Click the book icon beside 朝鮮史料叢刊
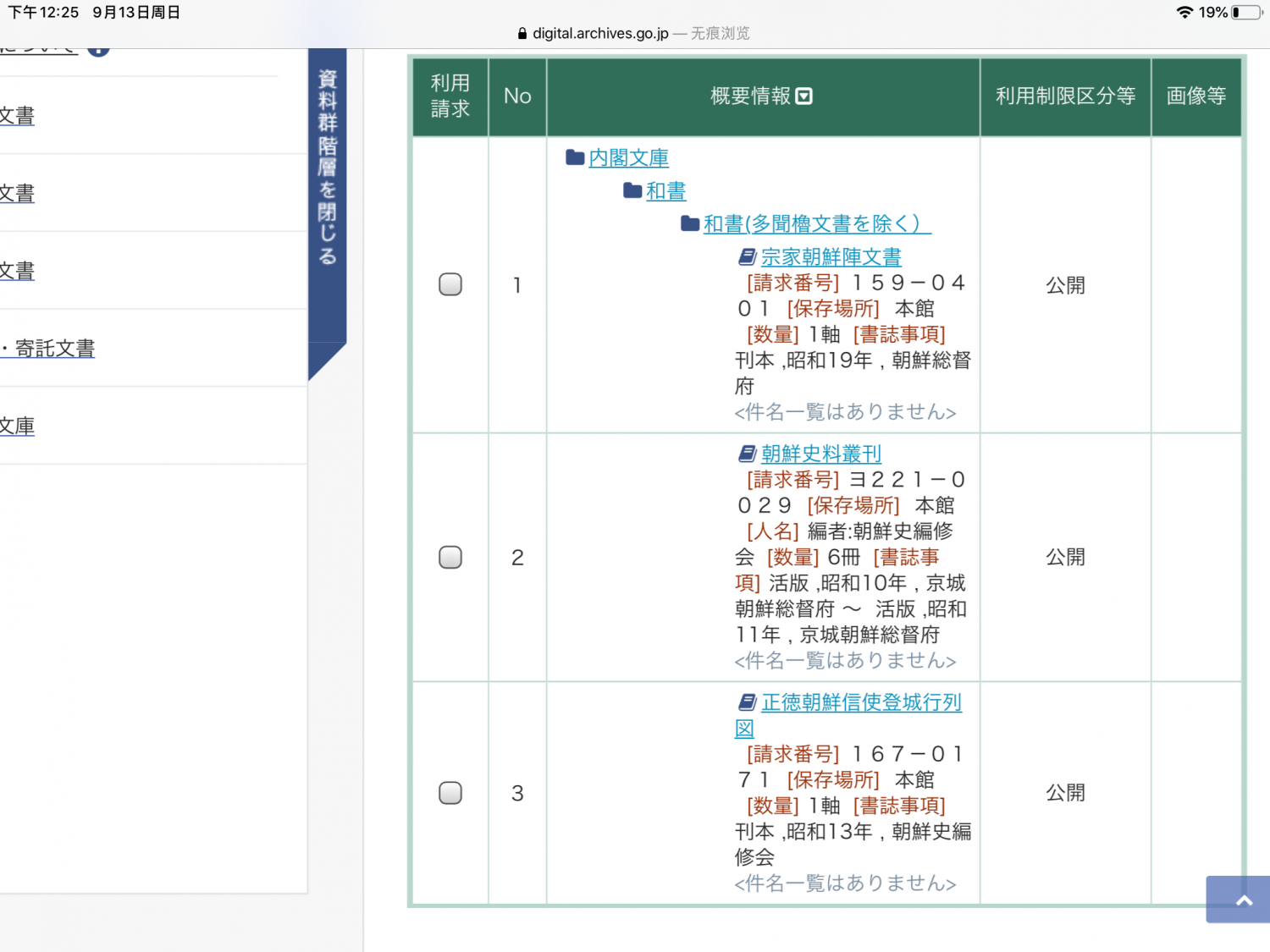Viewport: 1270px width, 952px height. tap(747, 454)
